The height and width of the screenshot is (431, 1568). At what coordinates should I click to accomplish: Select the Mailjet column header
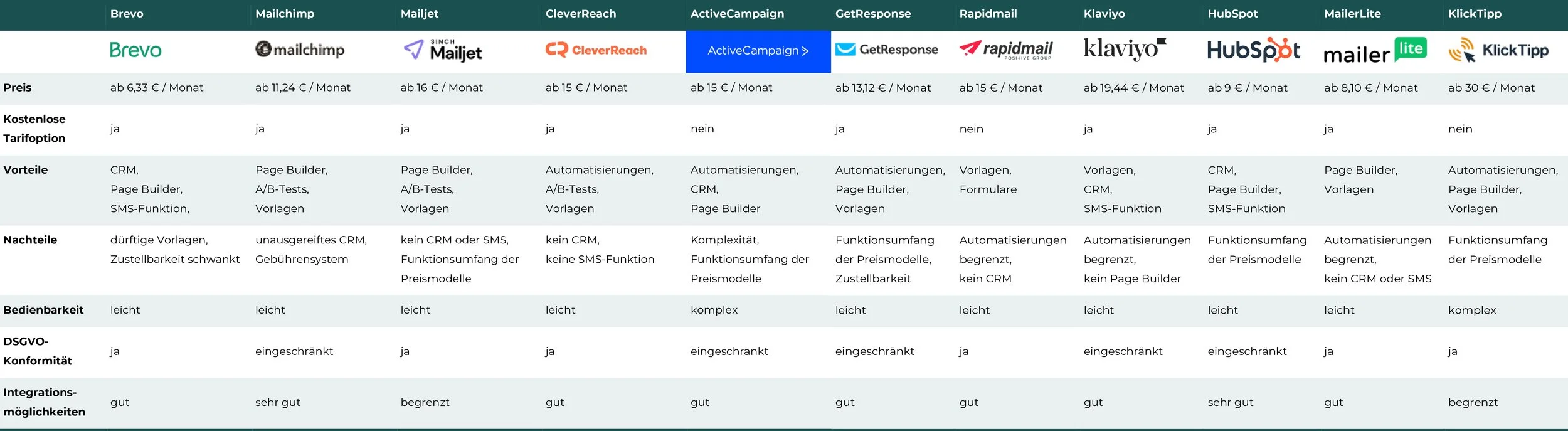click(x=420, y=14)
